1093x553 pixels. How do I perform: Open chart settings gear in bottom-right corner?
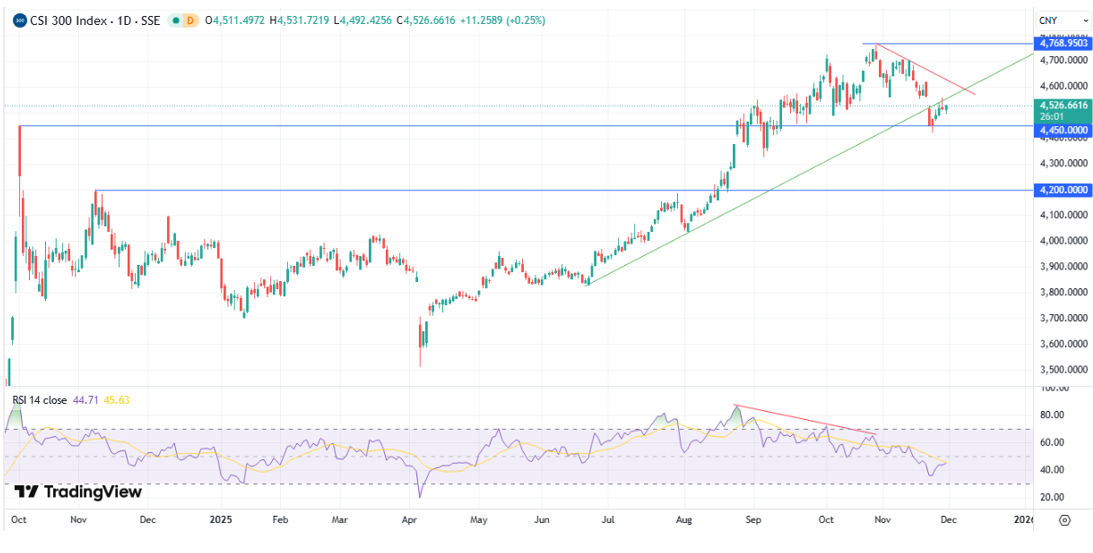1064,520
